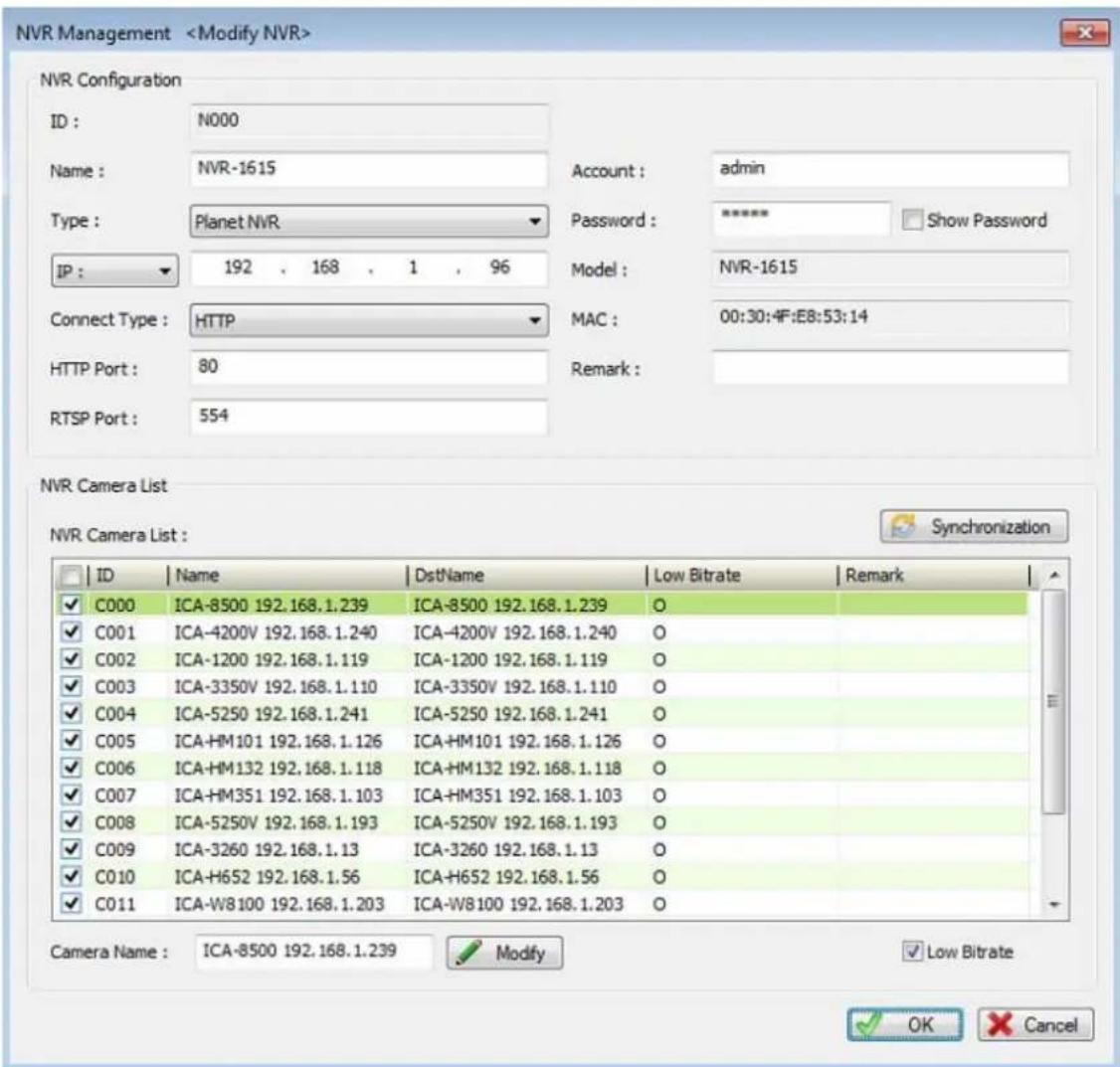Select Name cell ICA-8500 192.168.1.239

[271, 606]
